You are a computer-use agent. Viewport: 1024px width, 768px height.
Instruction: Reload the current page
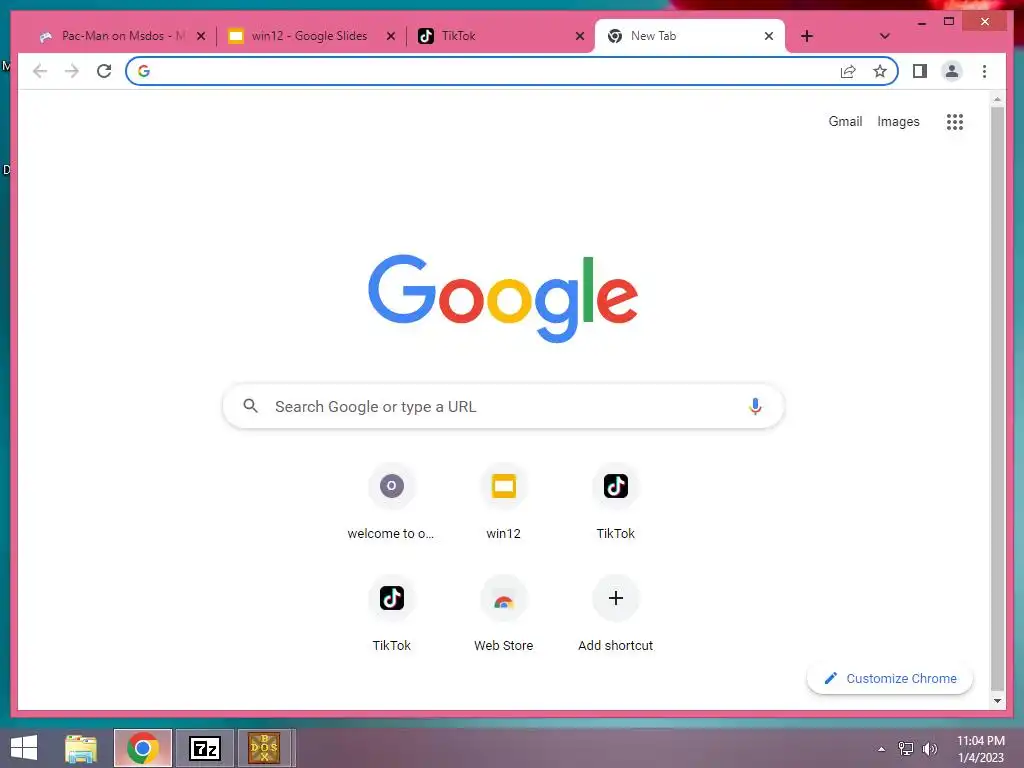104,71
